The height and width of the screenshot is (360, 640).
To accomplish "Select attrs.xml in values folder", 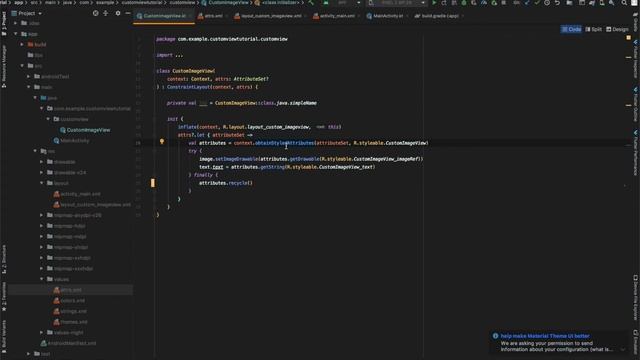I will point(67,290).
